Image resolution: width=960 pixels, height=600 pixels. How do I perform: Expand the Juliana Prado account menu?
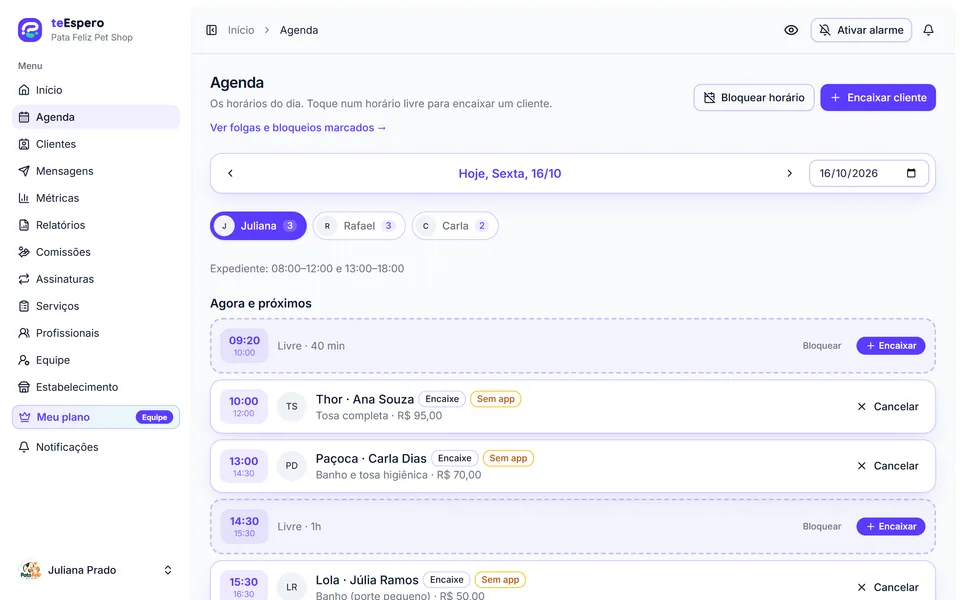tap(96, 570)
